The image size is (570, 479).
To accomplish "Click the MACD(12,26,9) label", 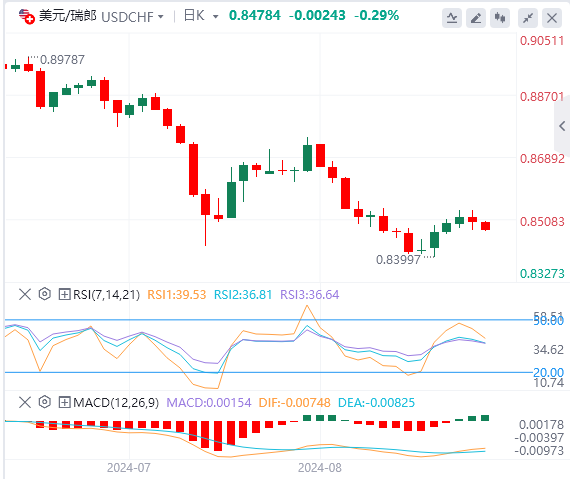I will click(116, 403).
